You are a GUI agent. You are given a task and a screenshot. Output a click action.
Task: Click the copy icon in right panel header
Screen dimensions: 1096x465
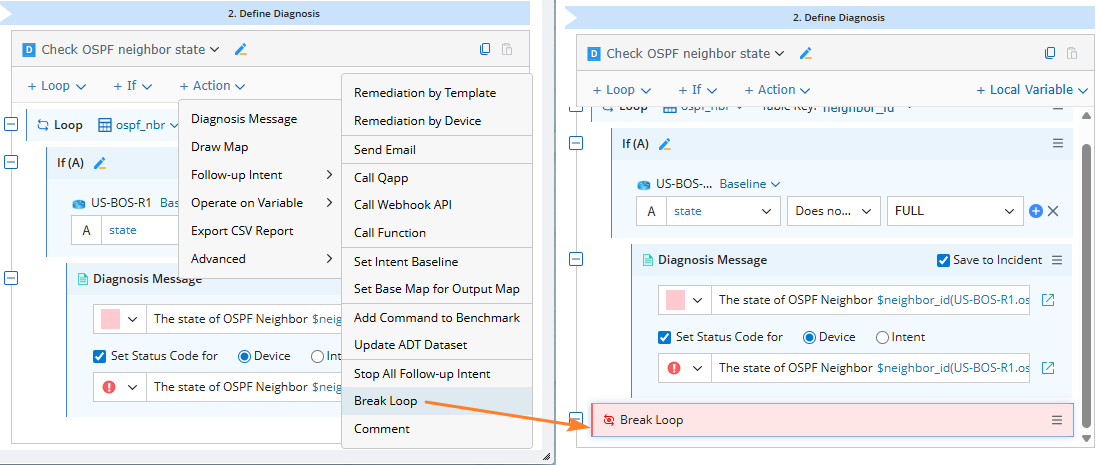click(1050, 54)
